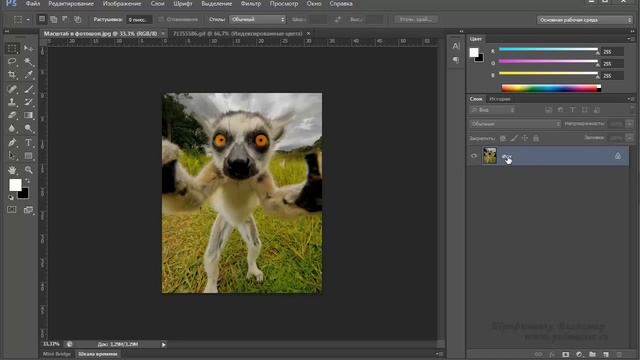The image size is (640, 360).
Task: Select the Dodge tool
Action: 28,128
